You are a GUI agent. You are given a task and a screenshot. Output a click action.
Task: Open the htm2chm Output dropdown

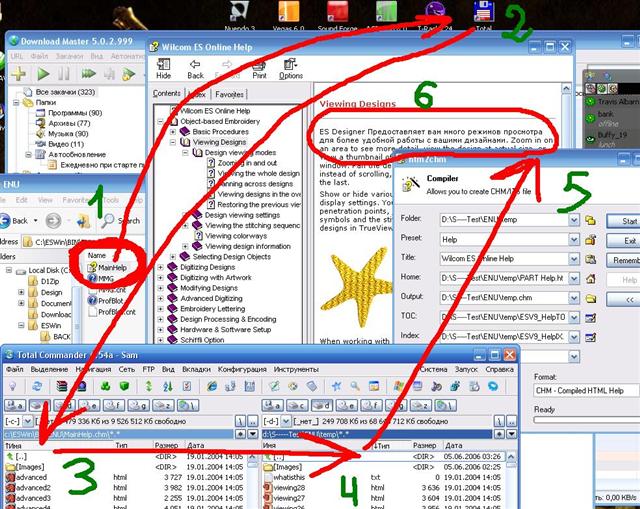[x=573, y=298]
